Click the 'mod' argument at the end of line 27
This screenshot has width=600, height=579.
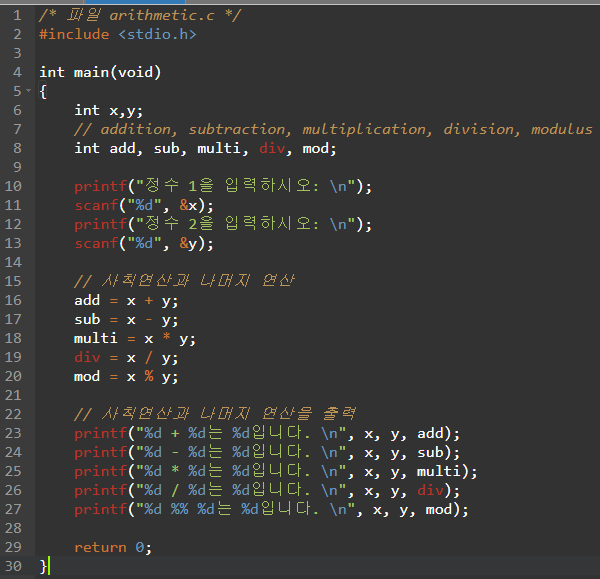[x=439, y=510]
